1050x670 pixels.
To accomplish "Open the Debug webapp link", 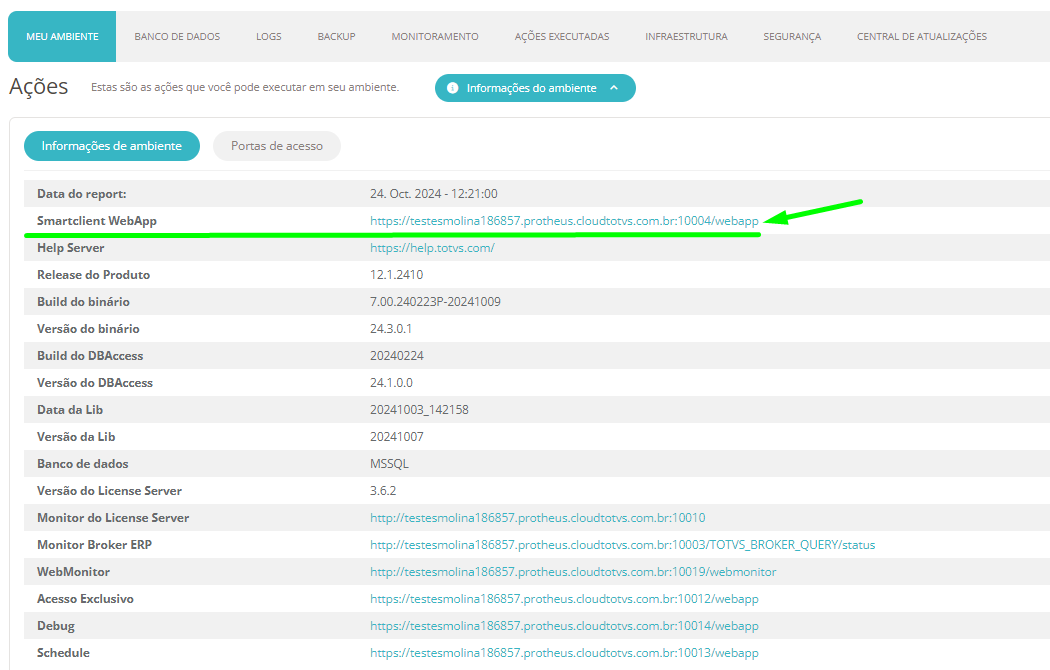I will [565, 625].
